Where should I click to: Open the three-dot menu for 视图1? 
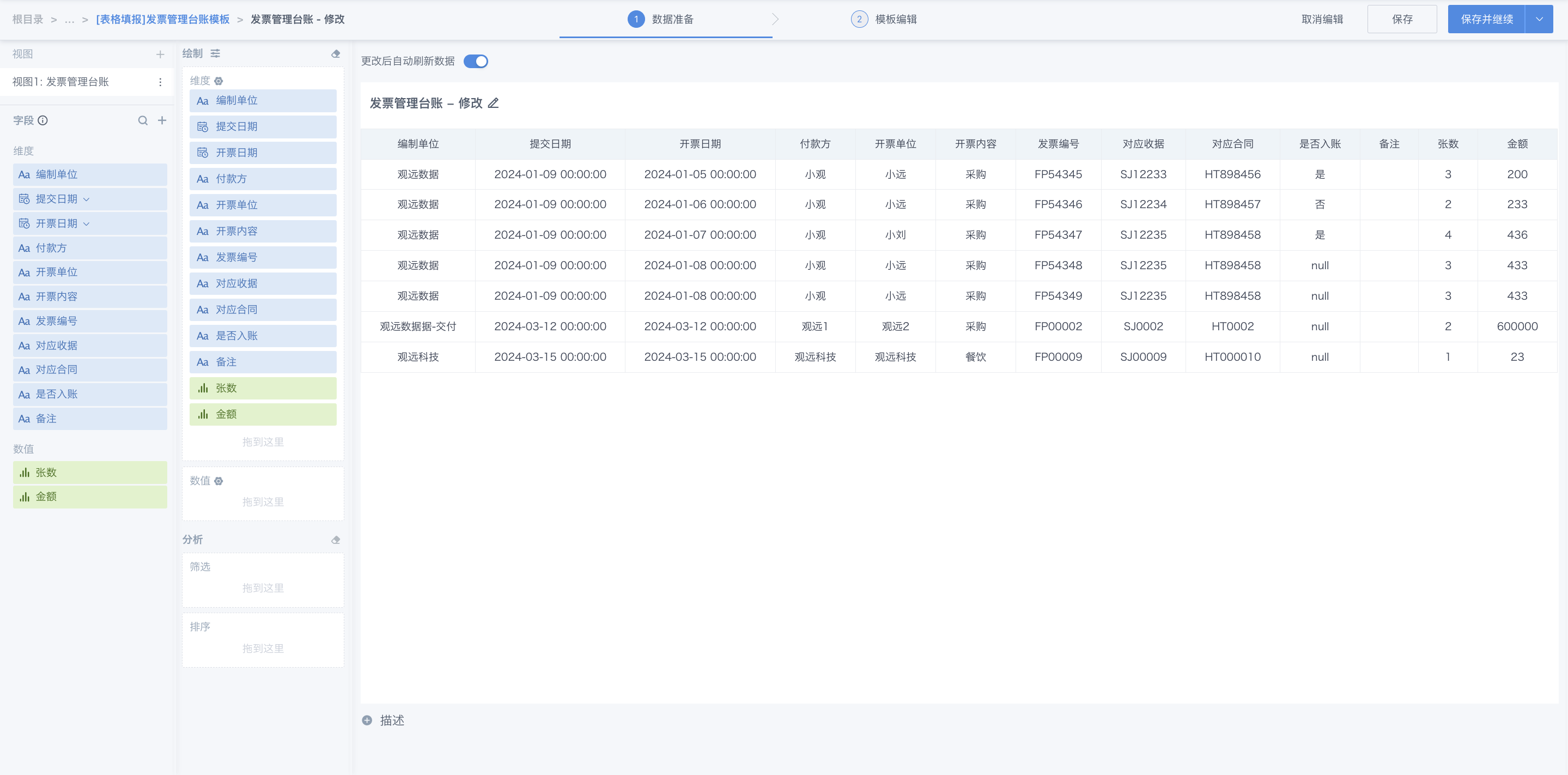(x=160, y=82)
